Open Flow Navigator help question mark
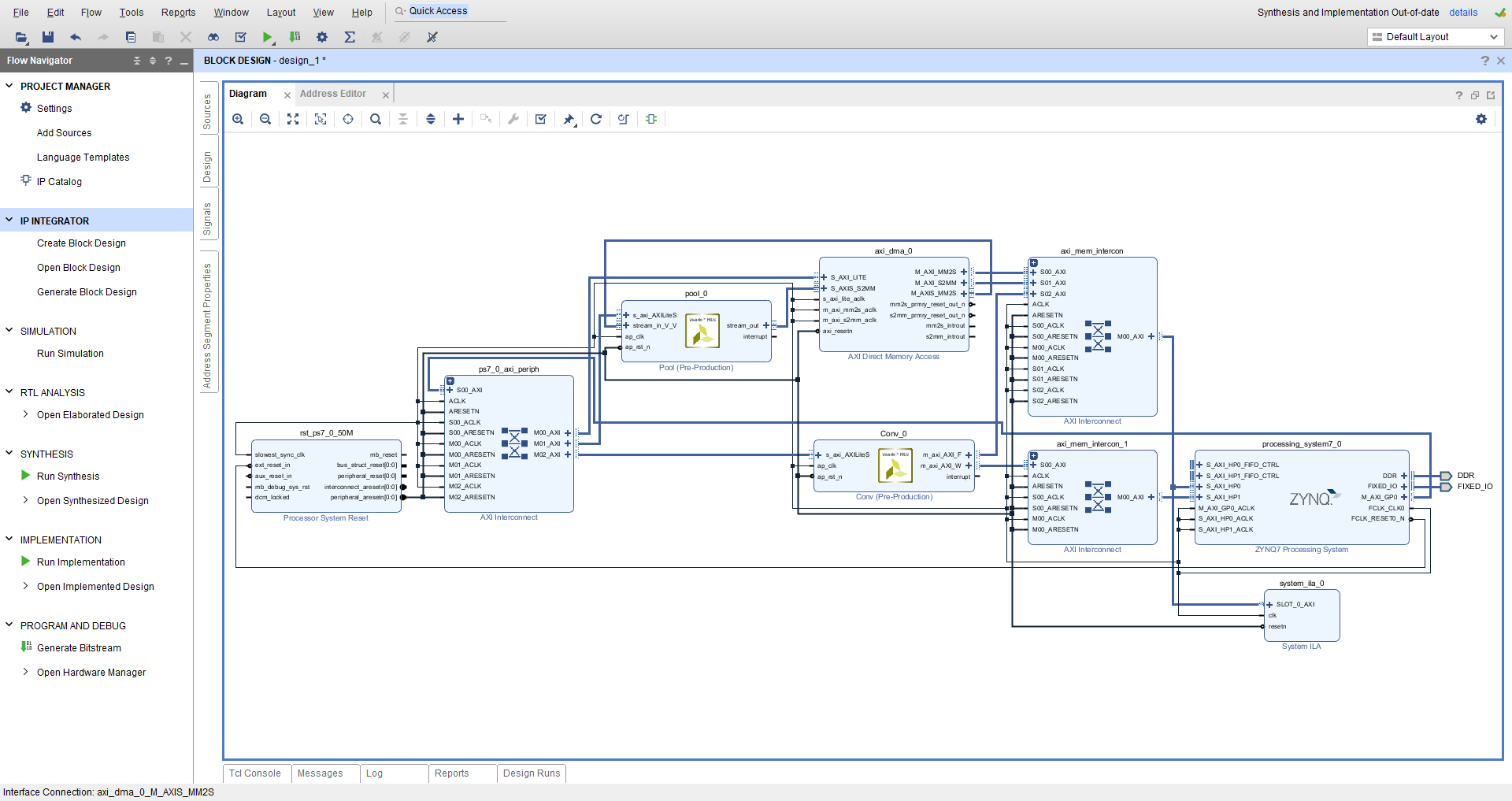 point(169,61)
